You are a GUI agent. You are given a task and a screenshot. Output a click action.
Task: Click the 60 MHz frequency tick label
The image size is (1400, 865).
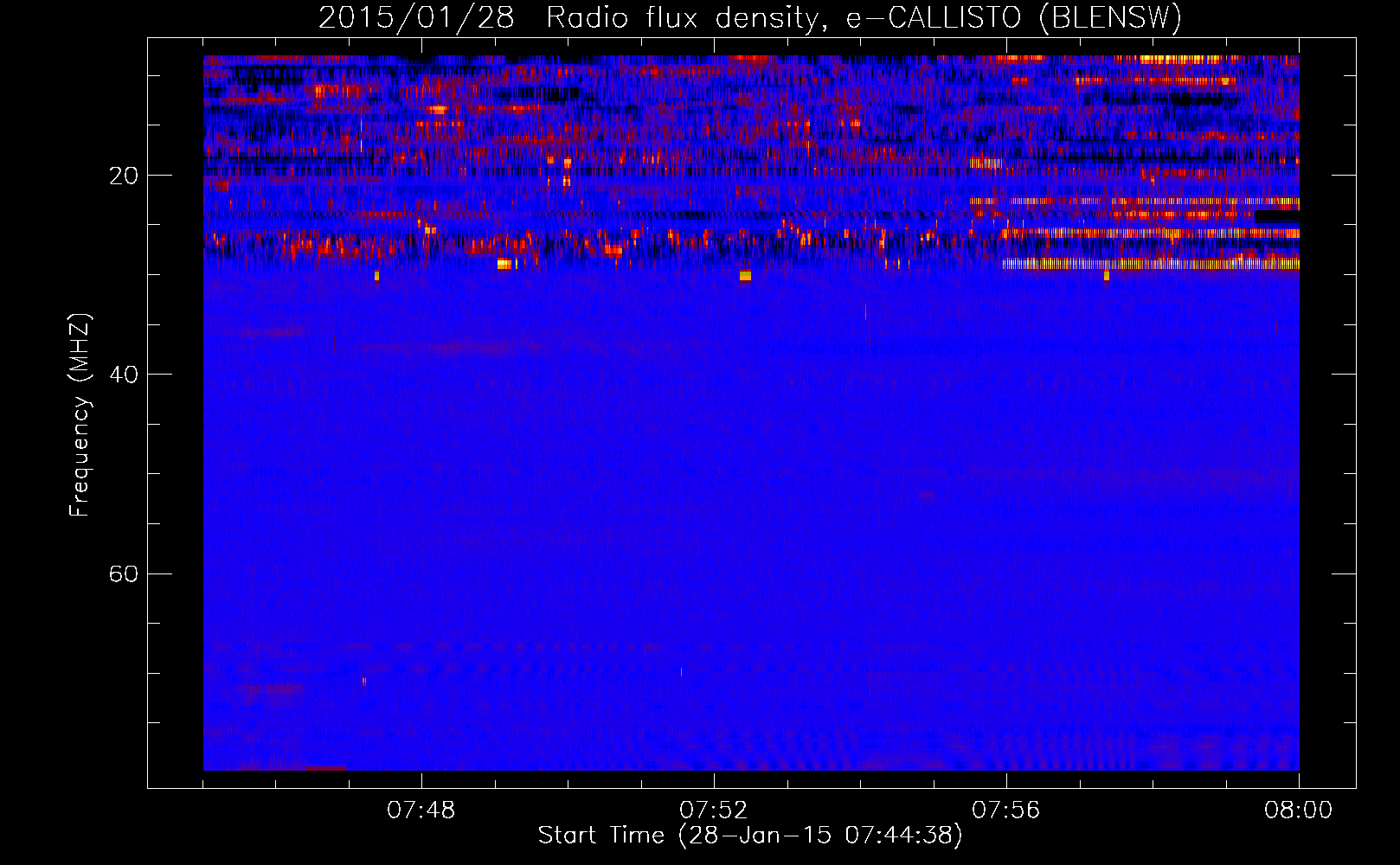[x=124, y=574]
